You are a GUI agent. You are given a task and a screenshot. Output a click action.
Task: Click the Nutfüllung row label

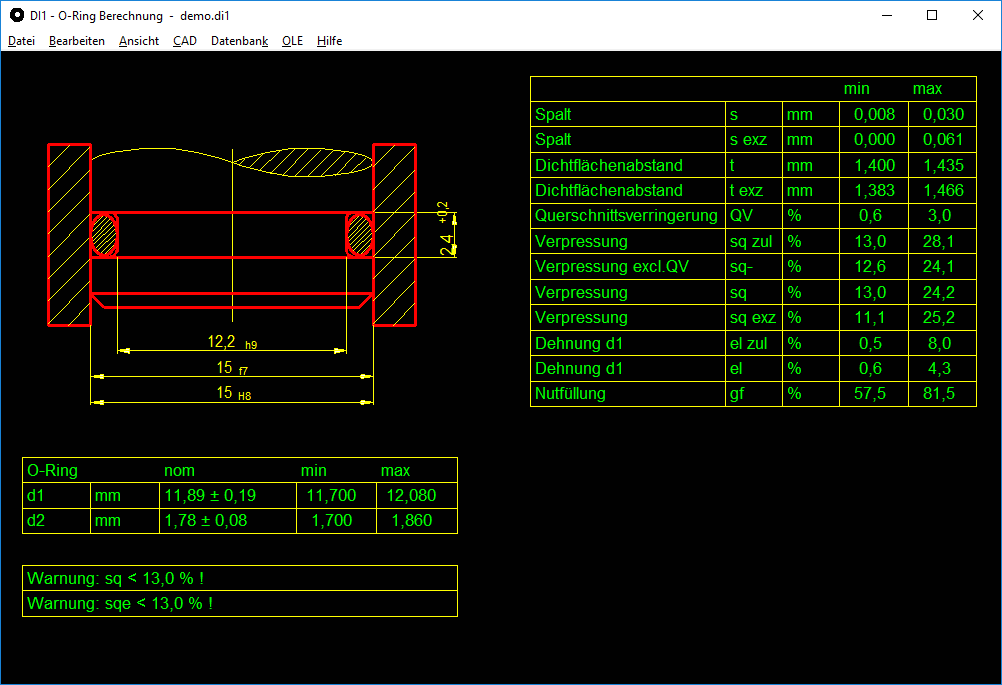tap(571, 394)
